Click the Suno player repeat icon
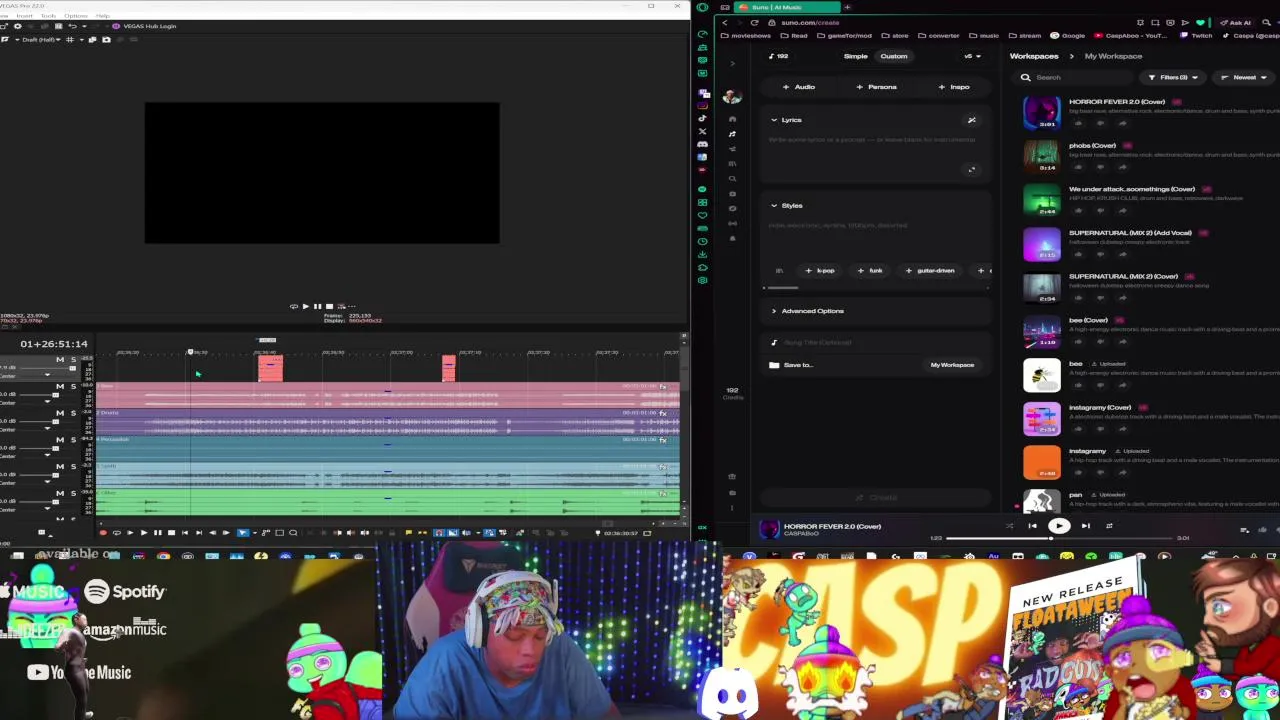 (x=1109, y=526)
